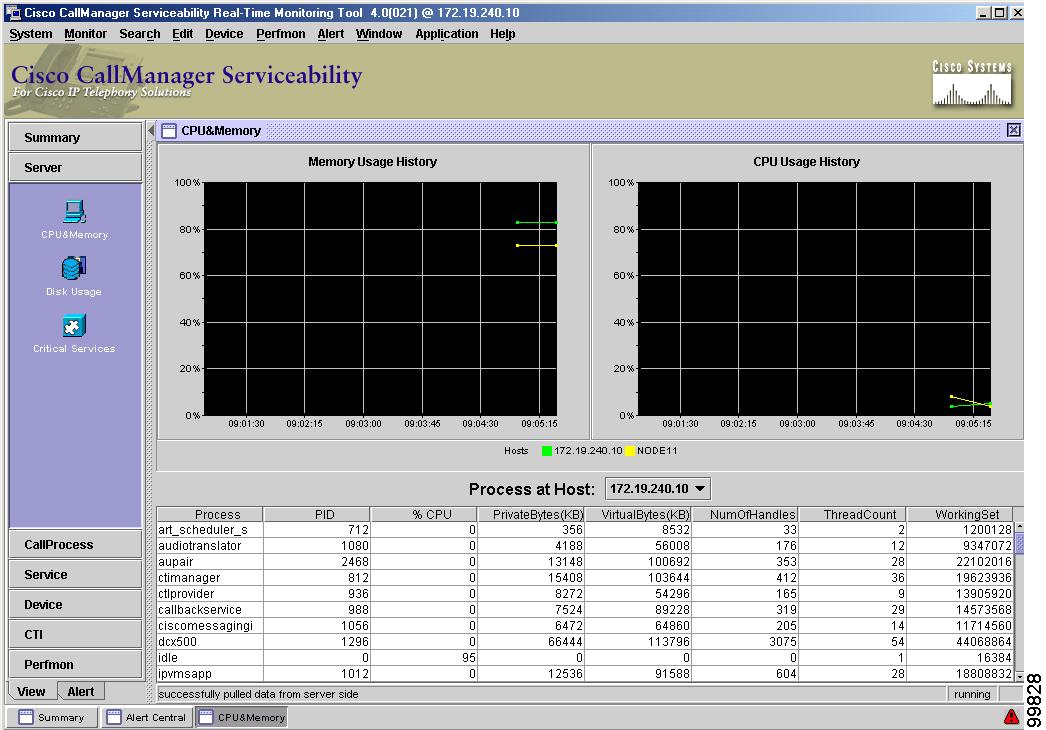
Task: Switch to the Alert Central window tab
Action: coord(147,717)
